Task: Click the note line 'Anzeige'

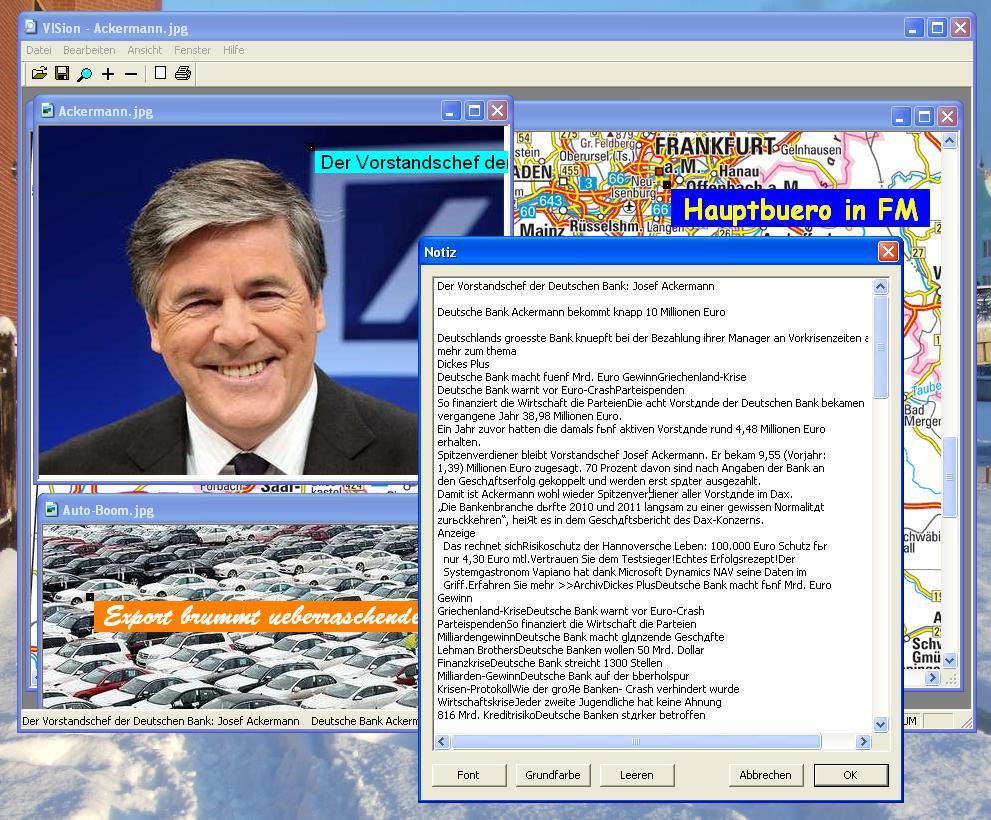Action: [456, 533]
